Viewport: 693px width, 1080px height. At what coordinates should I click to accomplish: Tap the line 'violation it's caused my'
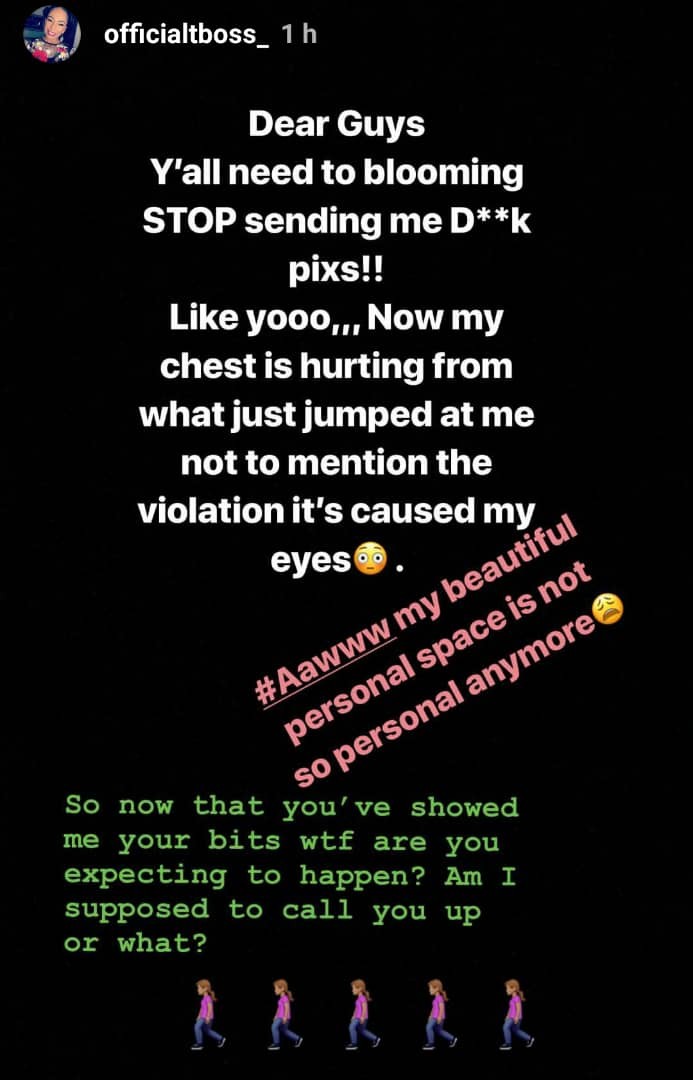pyautogui.click(x=337, y=512)
